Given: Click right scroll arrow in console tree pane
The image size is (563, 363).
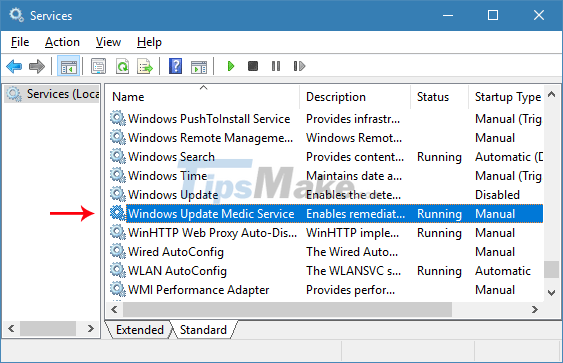Looking at the screenshot, I should pyautogui.click(x=90, y=329).
